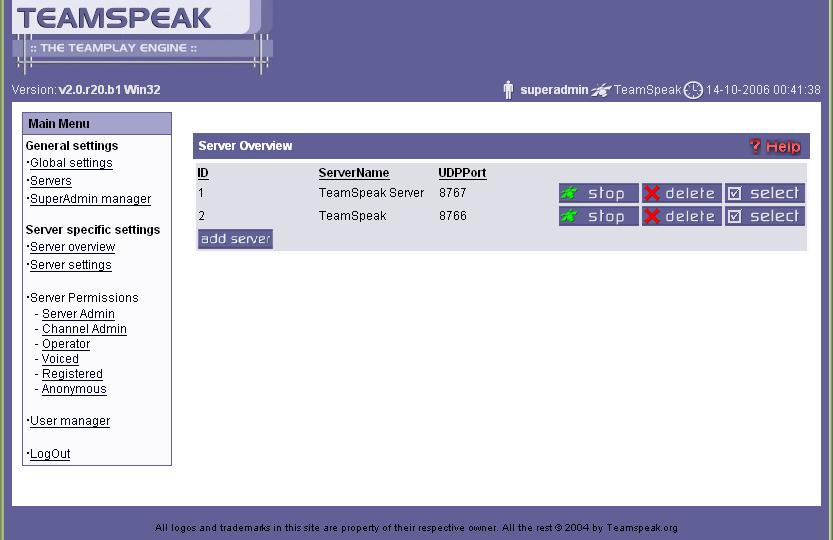
Task: Select server 2 TeamSpeak
Action: point(764,216)
